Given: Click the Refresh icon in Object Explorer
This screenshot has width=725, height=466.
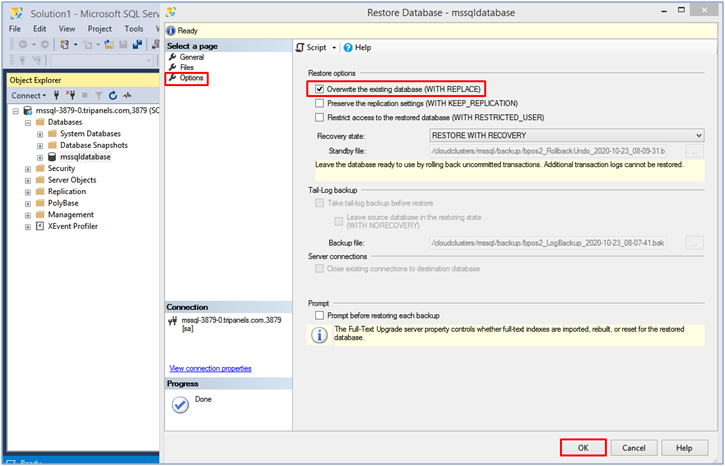Looking at the screenshot, I should (x=113, y=96).
